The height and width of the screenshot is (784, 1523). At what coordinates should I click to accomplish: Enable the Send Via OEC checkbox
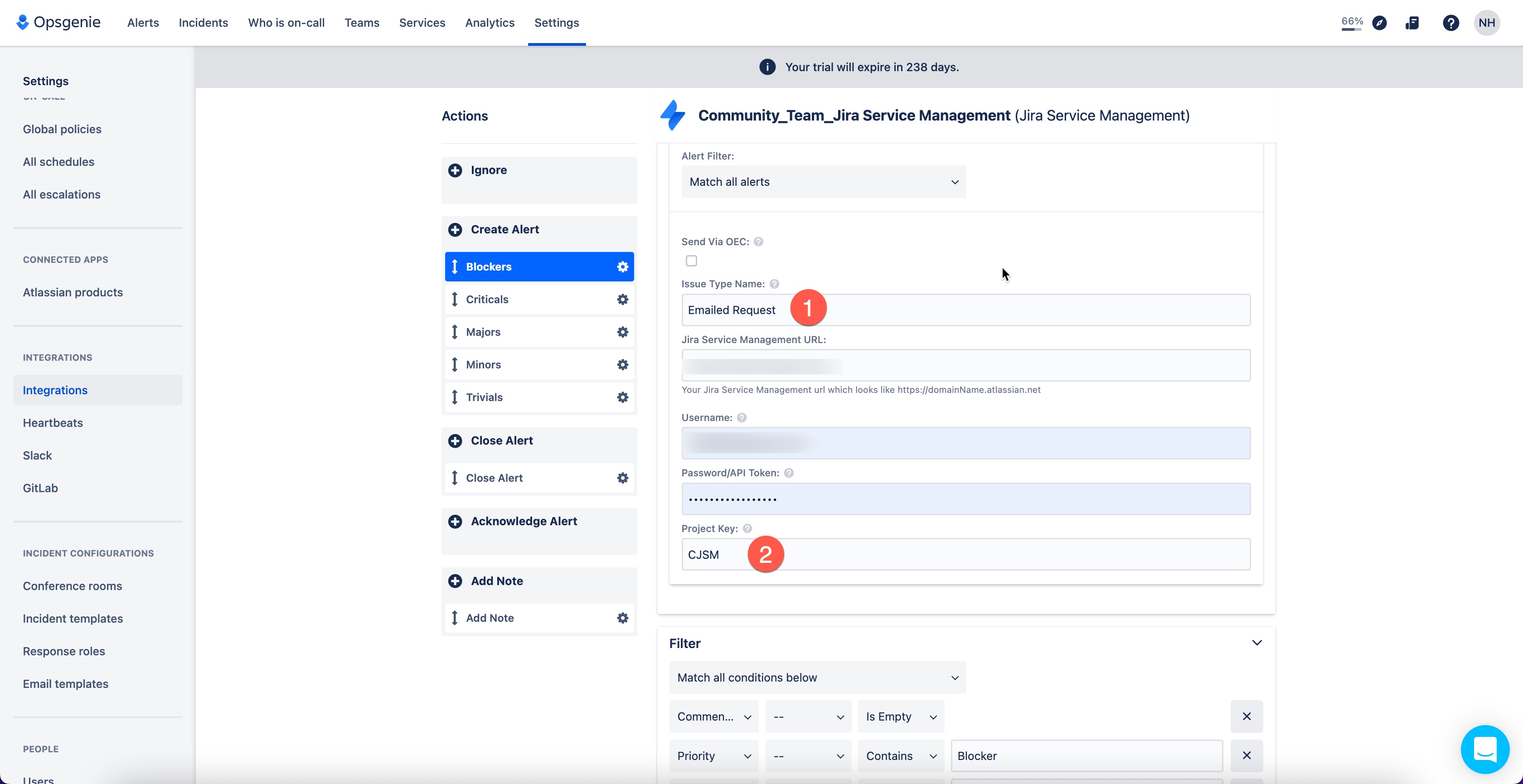pyautogui.click(x=691, y=261)
